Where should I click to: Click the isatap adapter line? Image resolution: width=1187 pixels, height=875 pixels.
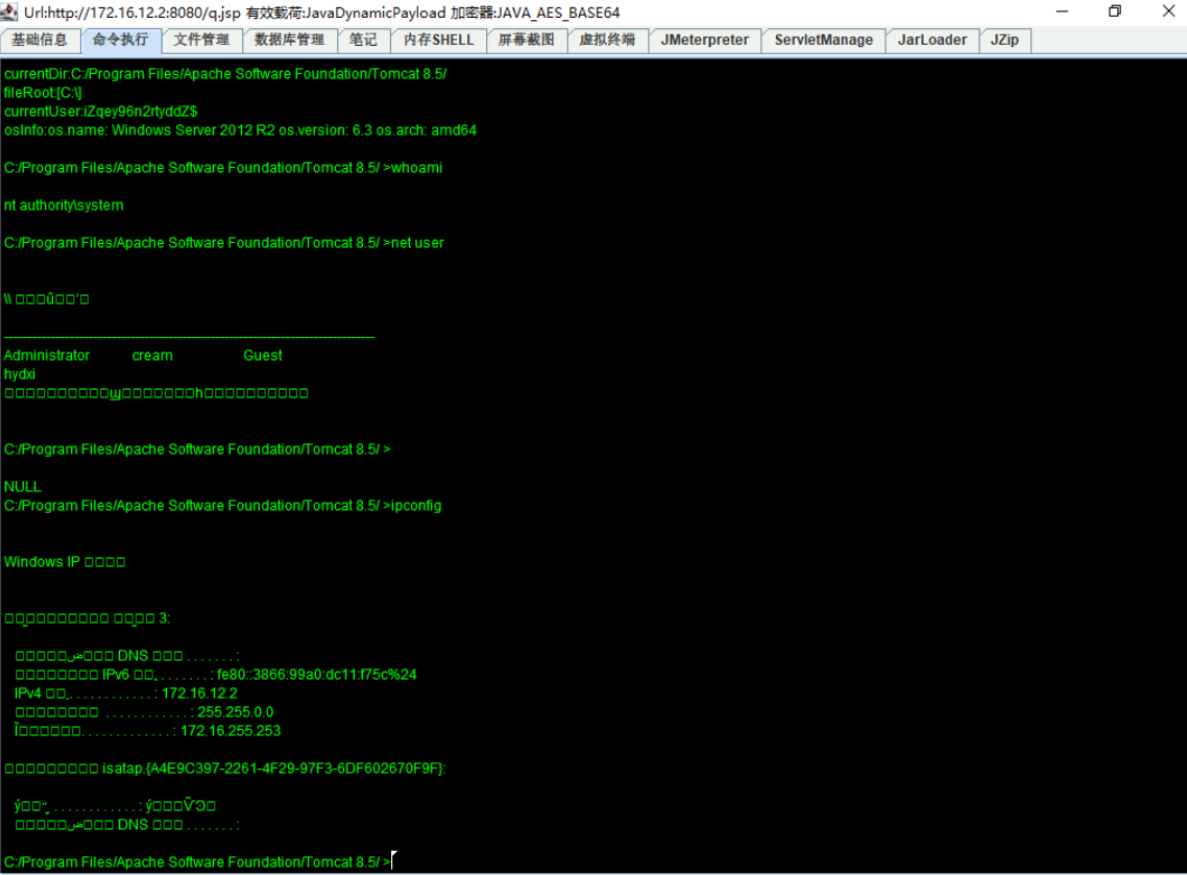click(x=225, y=768)
